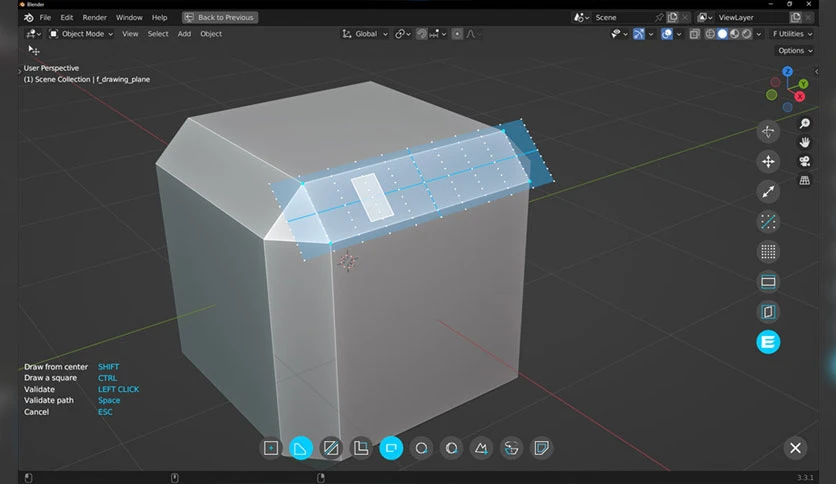Open the Add menu
Screen dimensions: 836x484
(184, 34)
